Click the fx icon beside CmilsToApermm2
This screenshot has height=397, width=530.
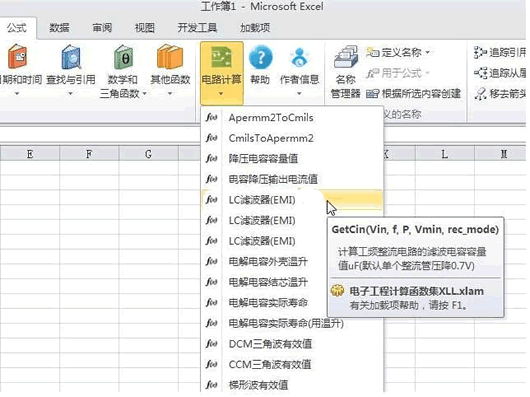(x=212, y=138)
